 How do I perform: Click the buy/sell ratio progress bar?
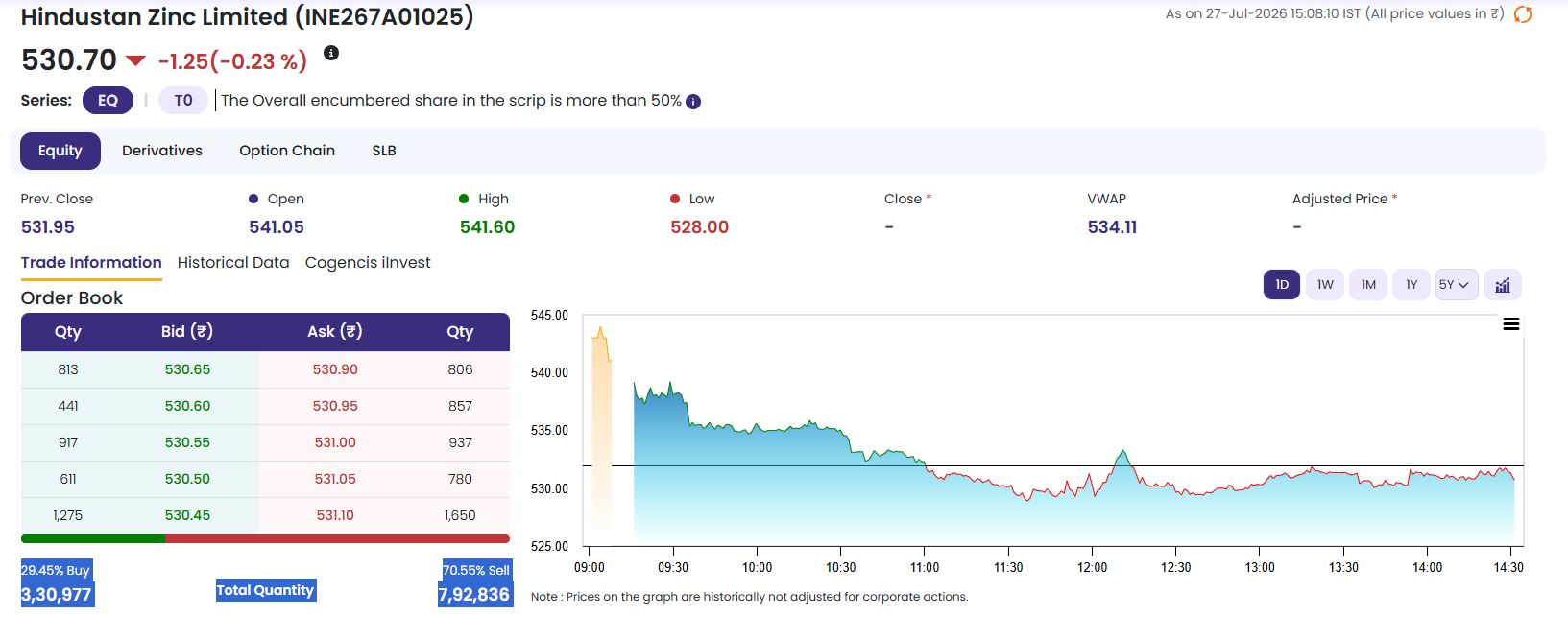(x=265, y=539)
